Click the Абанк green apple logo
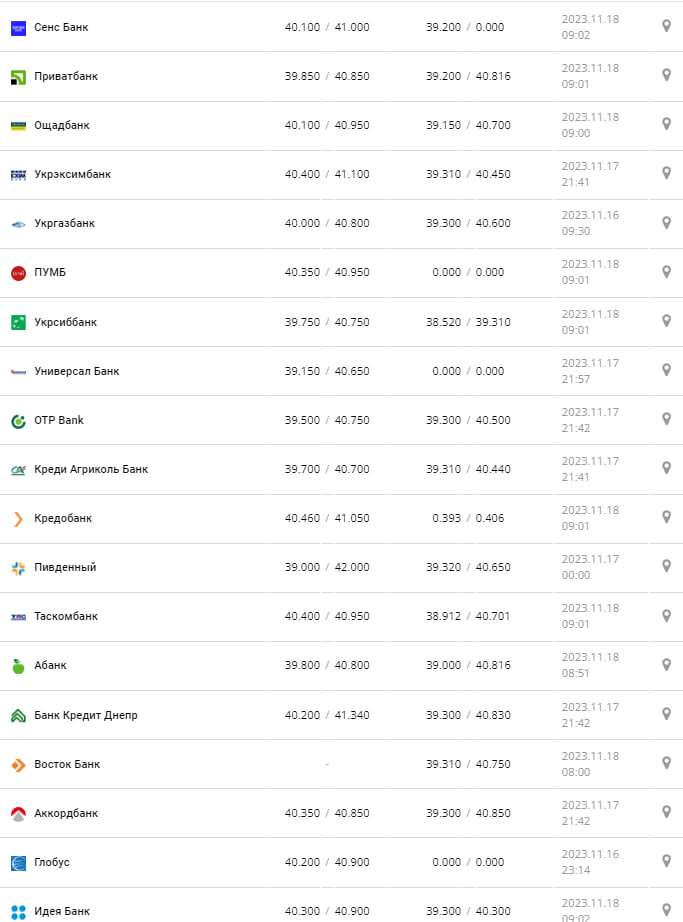The height and width of the screenshot is (922, 683). click(x=18, y=666)
